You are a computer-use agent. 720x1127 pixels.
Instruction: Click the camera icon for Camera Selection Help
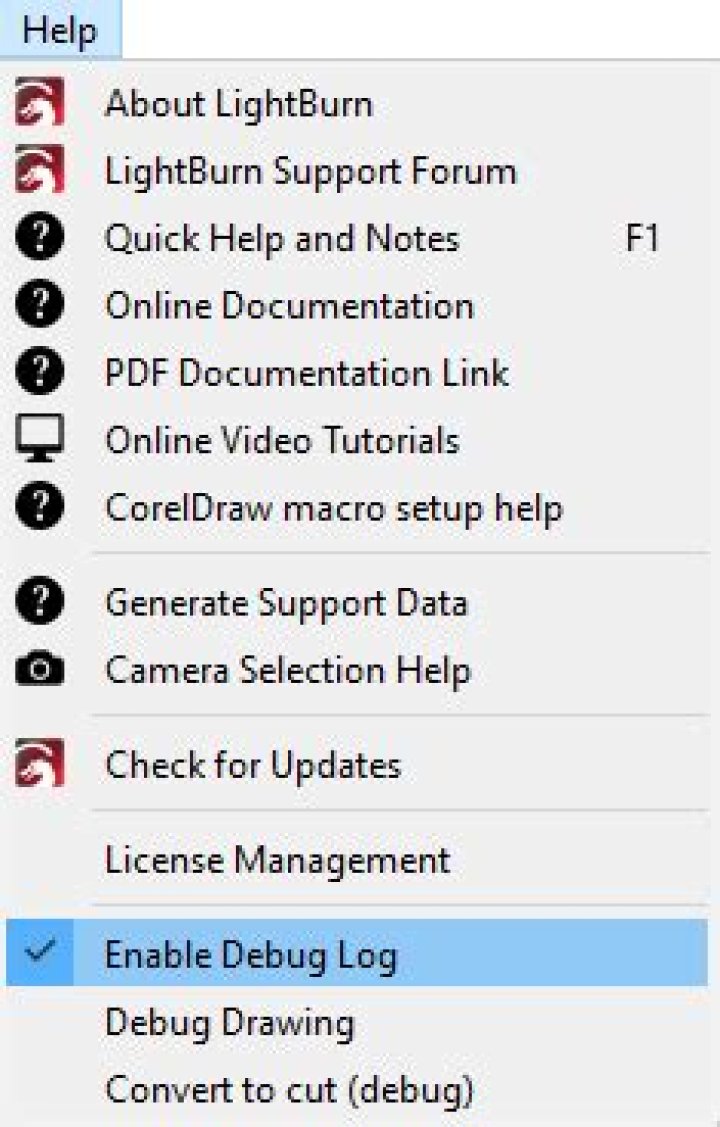click(40, 670)
